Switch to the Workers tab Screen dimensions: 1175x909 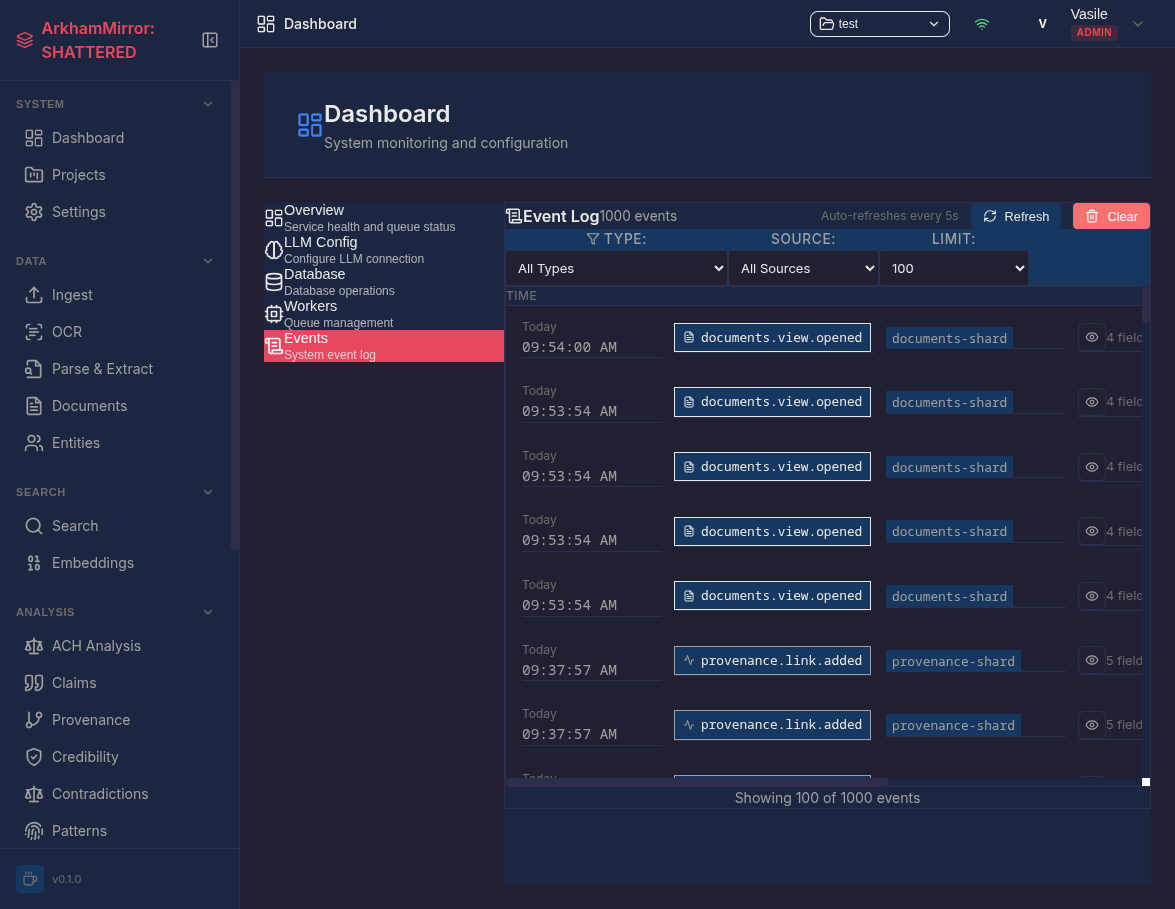[384, 314]
